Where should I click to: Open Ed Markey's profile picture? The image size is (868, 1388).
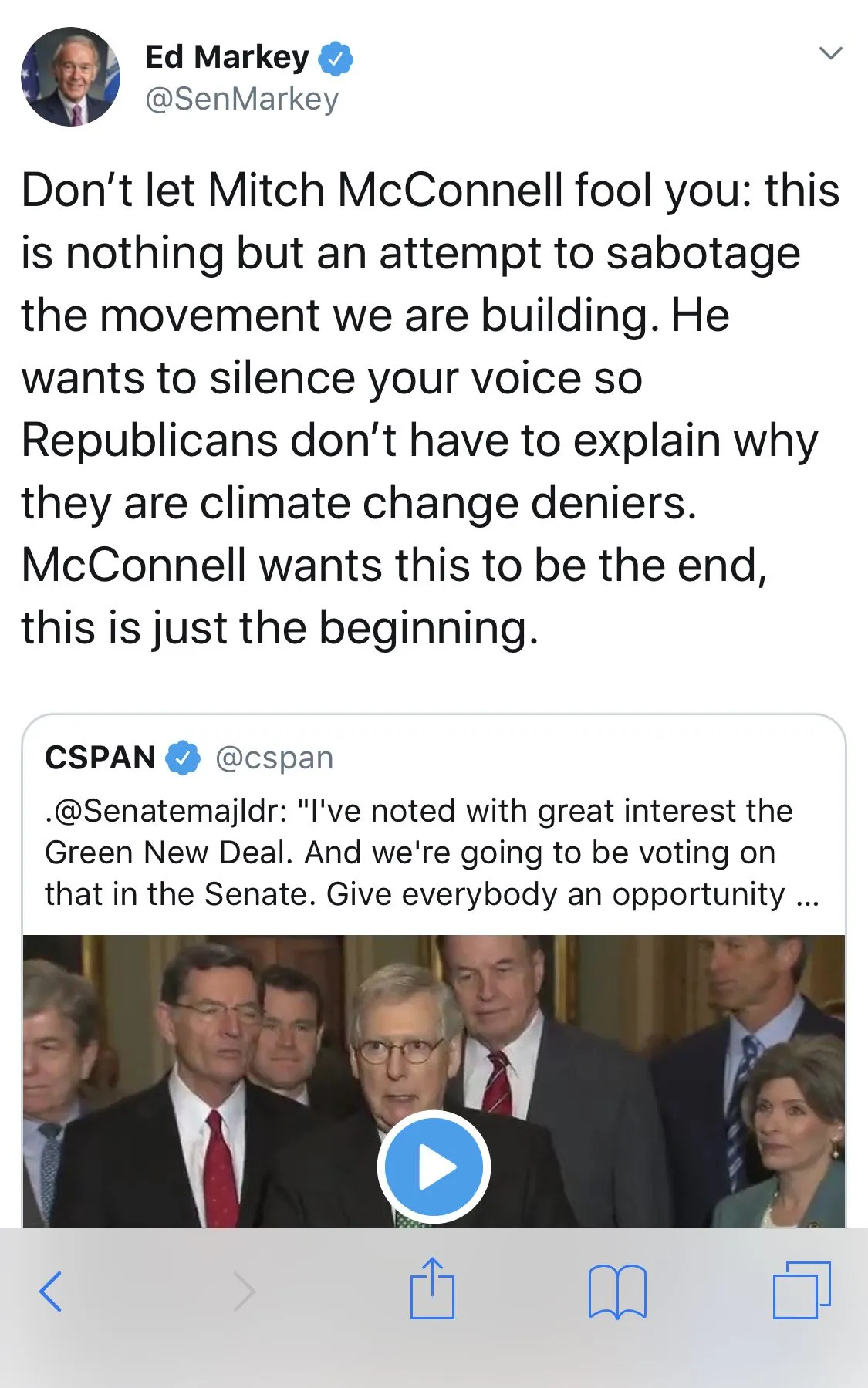click(x=70, y=76)
